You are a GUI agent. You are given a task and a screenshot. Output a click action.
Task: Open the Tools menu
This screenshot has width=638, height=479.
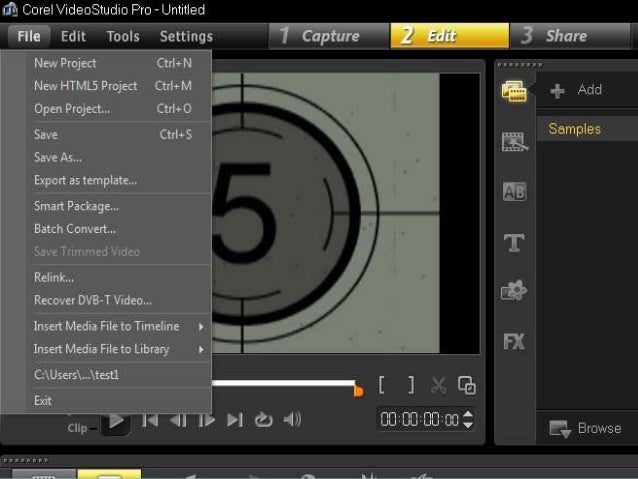[x=123, y=36]
